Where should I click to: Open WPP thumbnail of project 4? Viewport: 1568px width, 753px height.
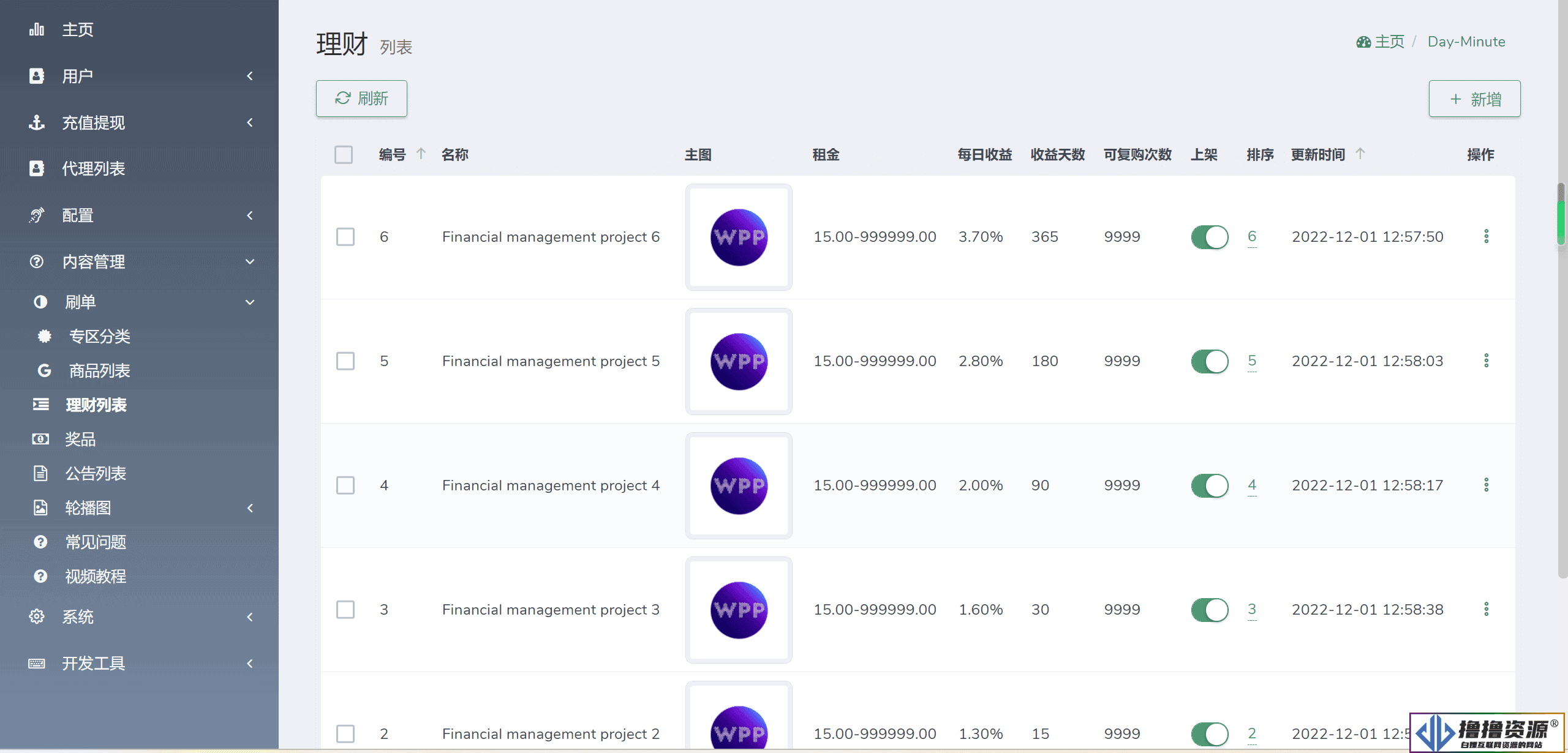tap(739, 485)
